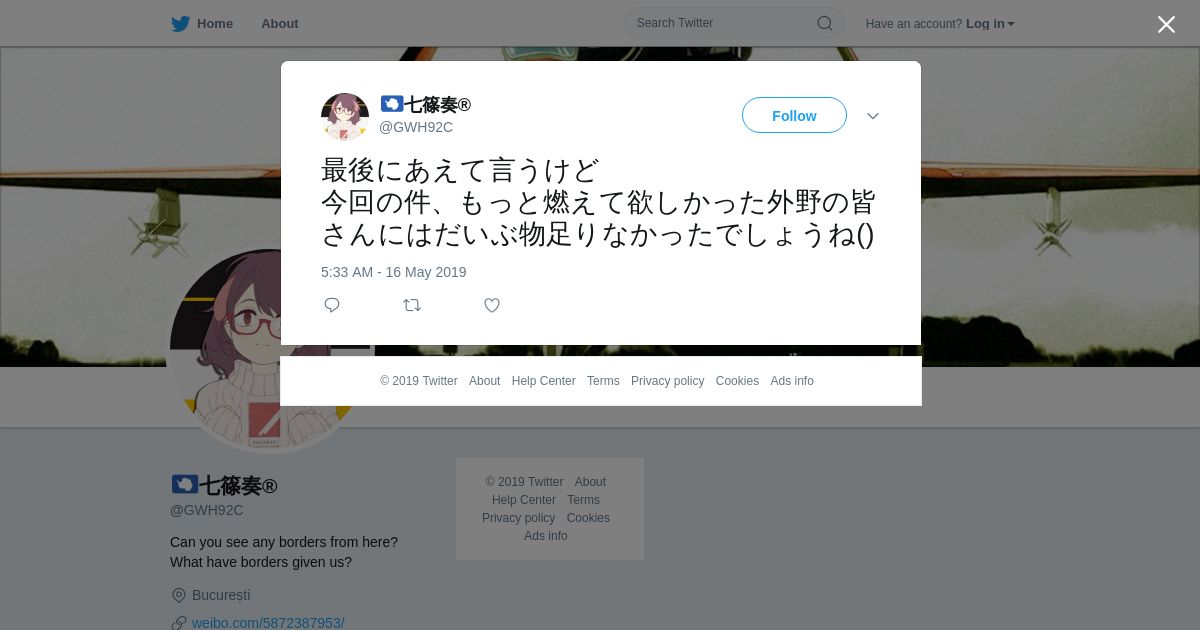Click the Cookies link in modal footer
Image resolution: width=1200 pixels, height=630 pixels.
(x=737, y=381)
